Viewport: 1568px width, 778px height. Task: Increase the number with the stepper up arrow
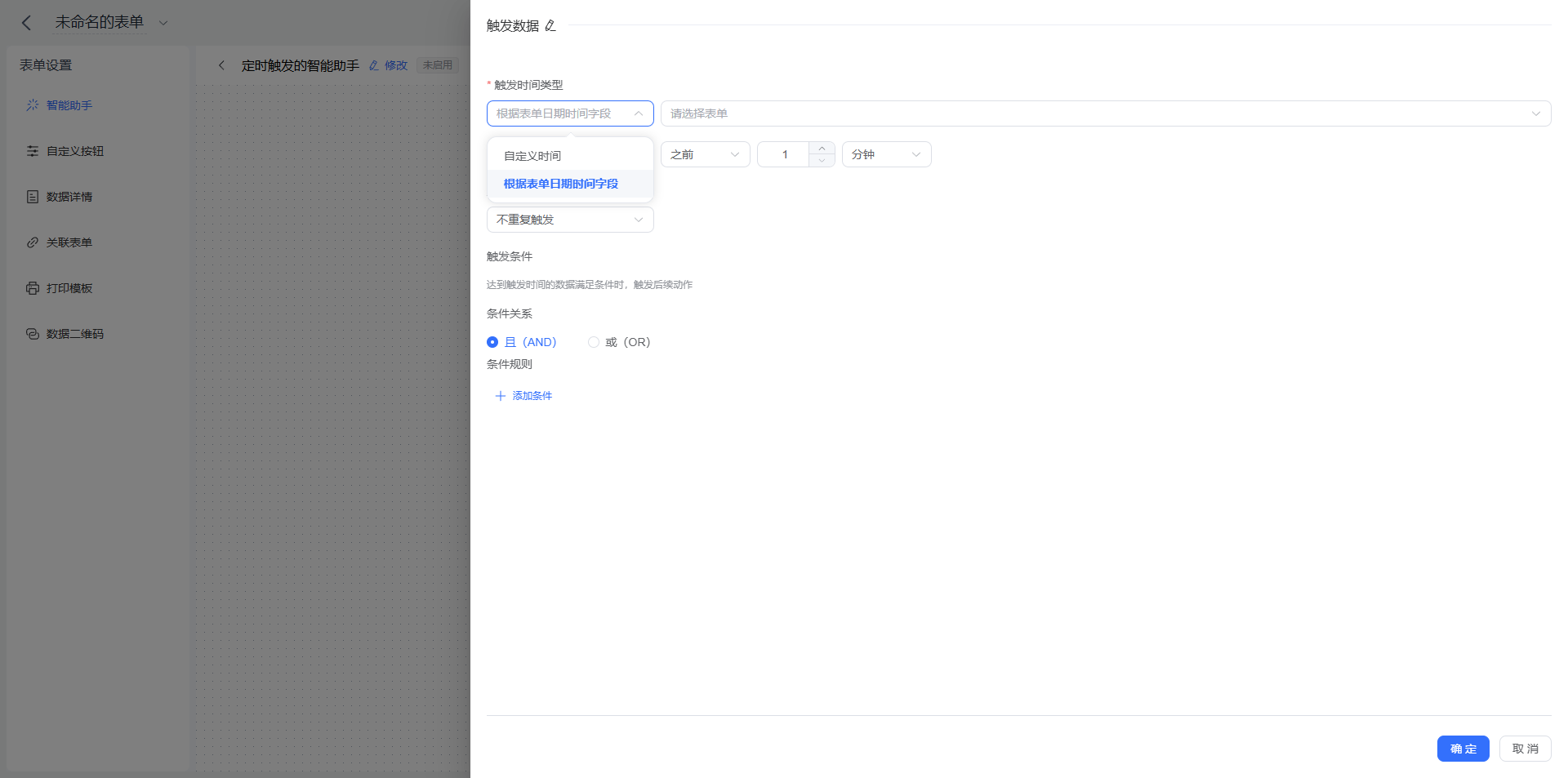[x=822, y=149]
